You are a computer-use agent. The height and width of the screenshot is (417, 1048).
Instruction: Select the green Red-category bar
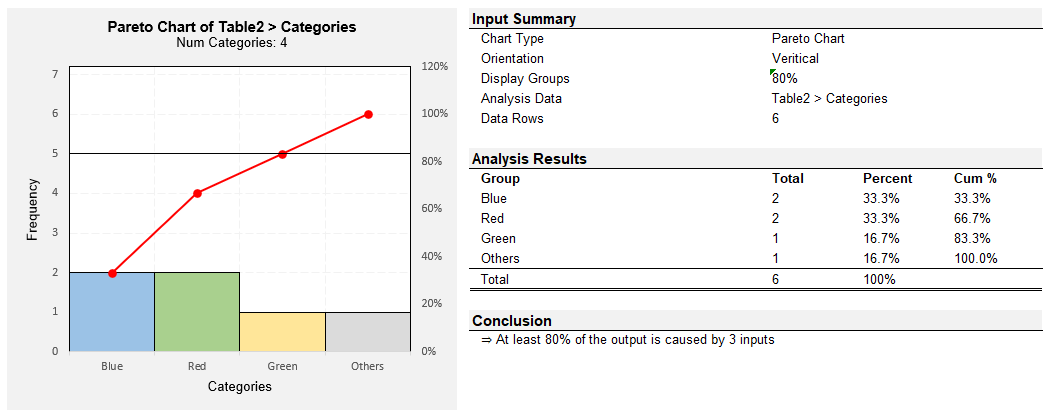197,311
